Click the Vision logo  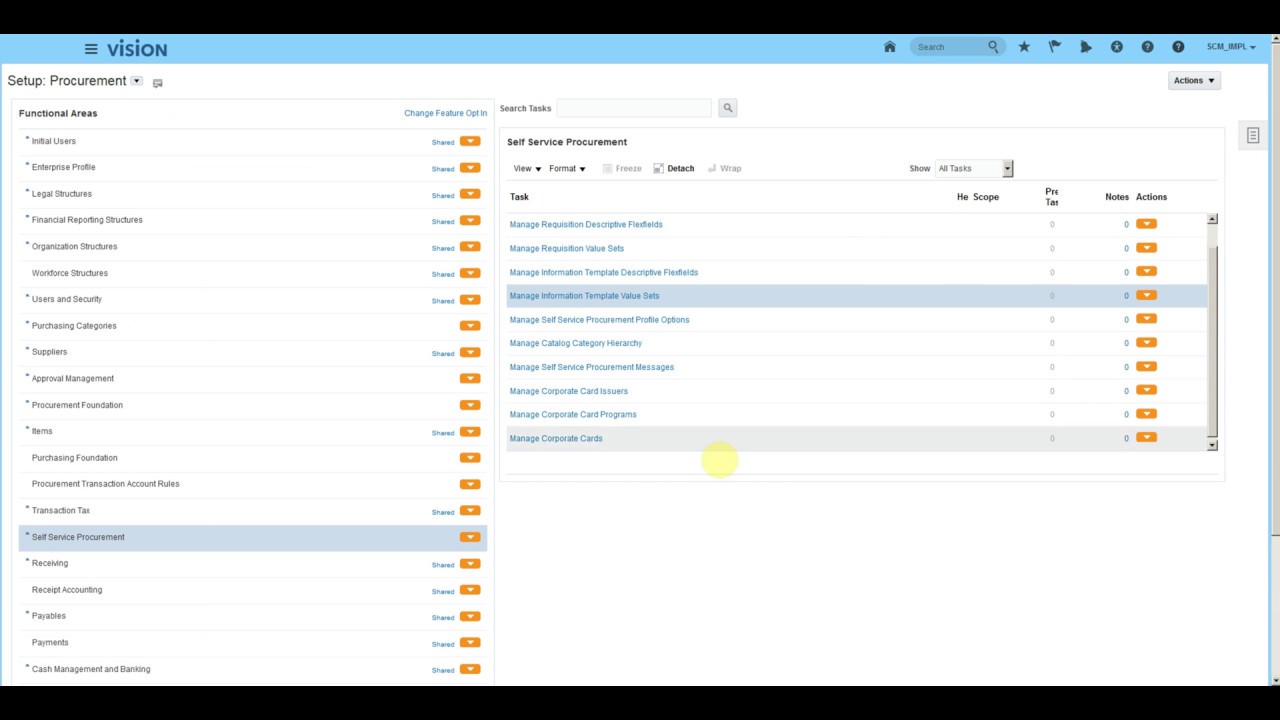[137, 48]
